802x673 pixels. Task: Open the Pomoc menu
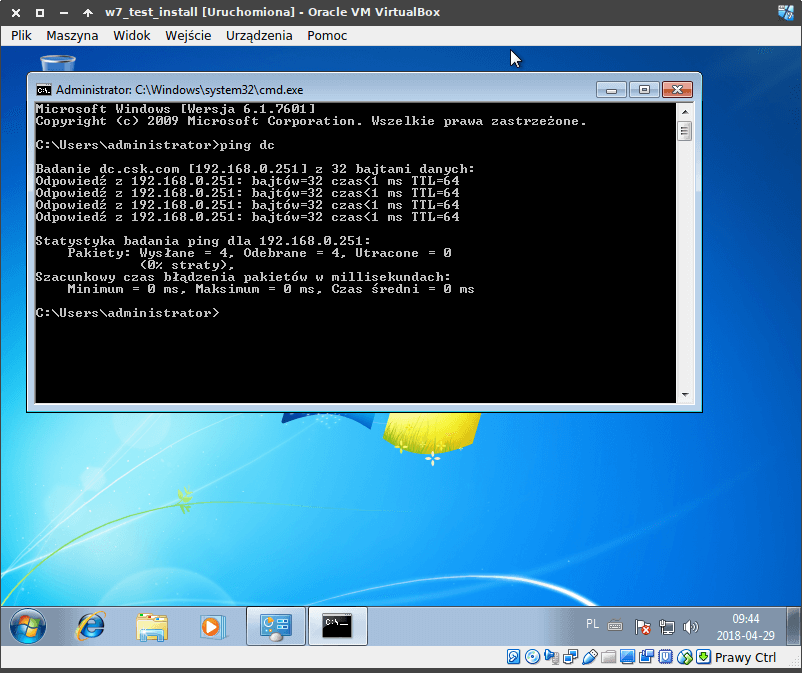click(327, 36)
